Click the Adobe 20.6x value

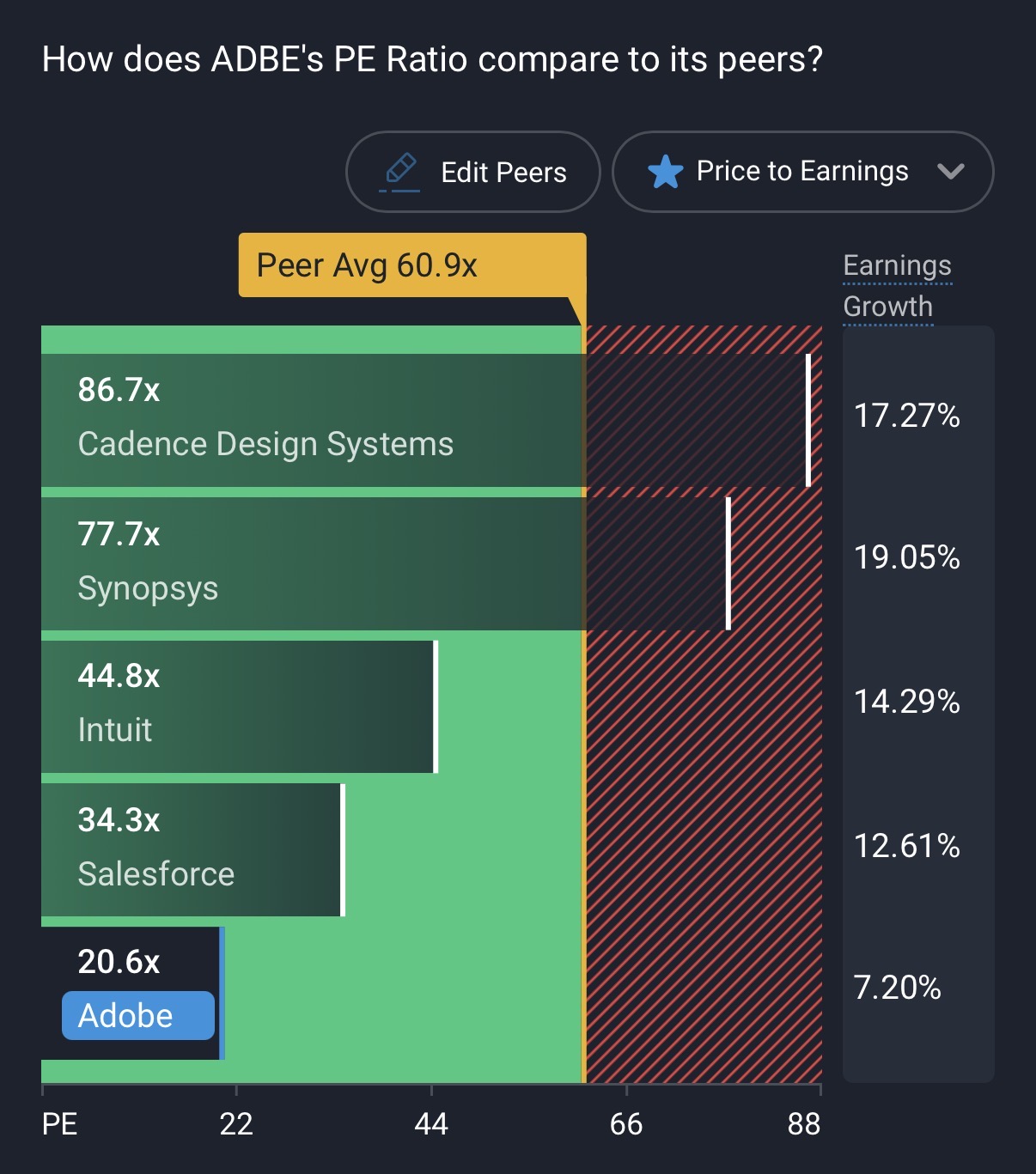pyautogui.click(x=119, y=962)
